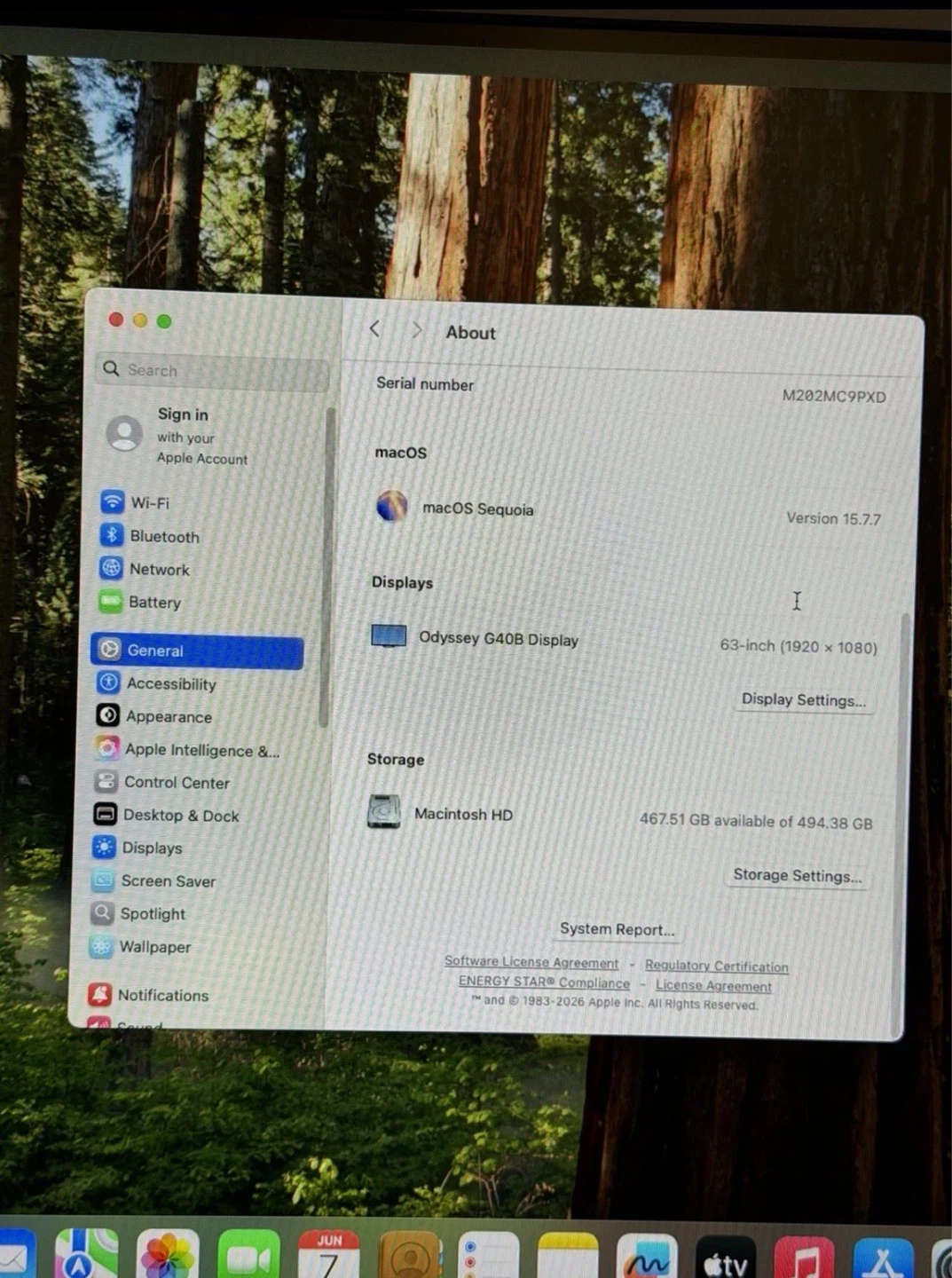Open System Report

[617, 928]
